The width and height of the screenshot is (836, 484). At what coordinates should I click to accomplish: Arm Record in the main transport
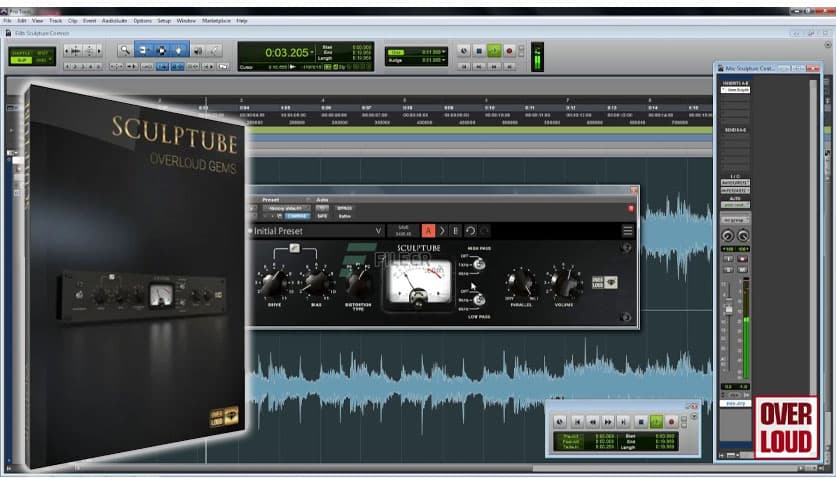pos(509,51)
